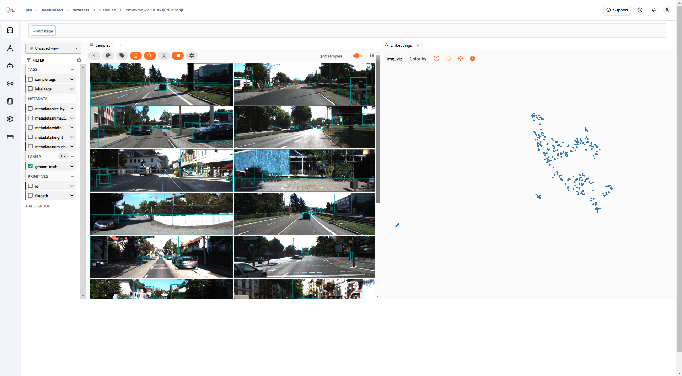Viewport: 682px width, 376px height.
Task: Expand the filepath filter chevron
Action: [72, 196]
